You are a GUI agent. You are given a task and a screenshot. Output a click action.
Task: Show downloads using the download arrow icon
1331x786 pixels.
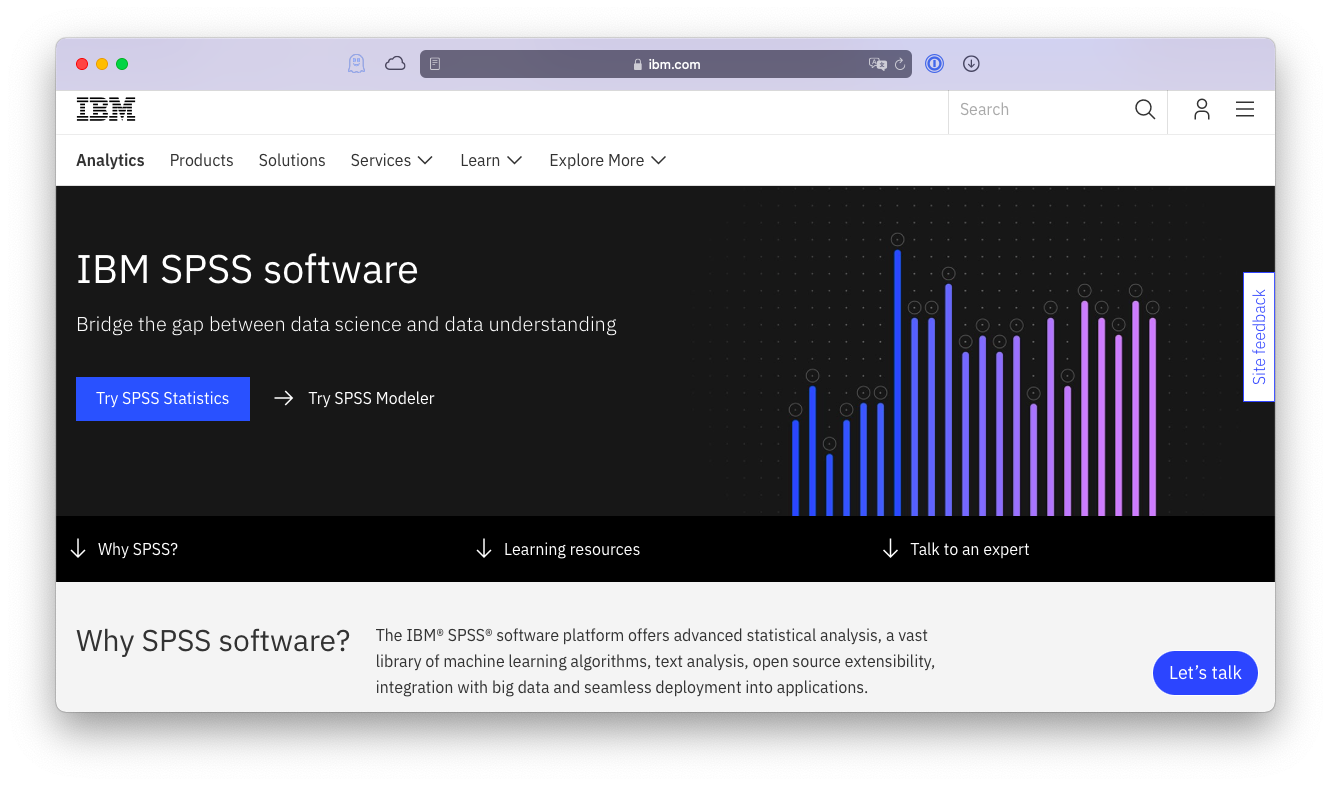(971, 64)
